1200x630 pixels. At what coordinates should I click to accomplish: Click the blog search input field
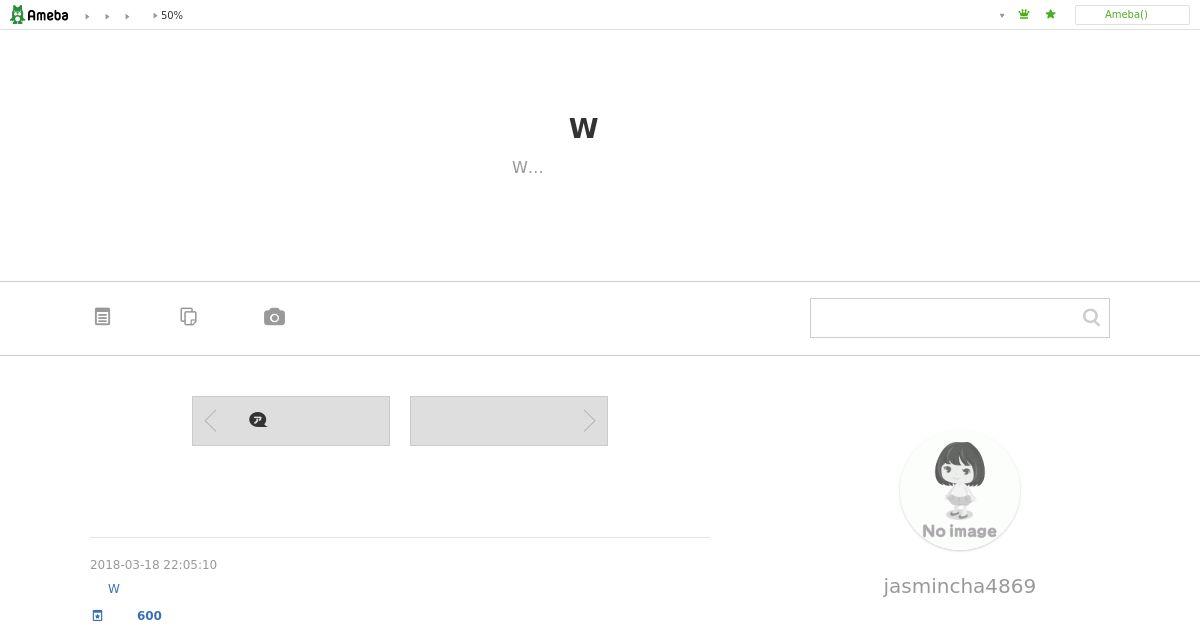tap(942, 318)
